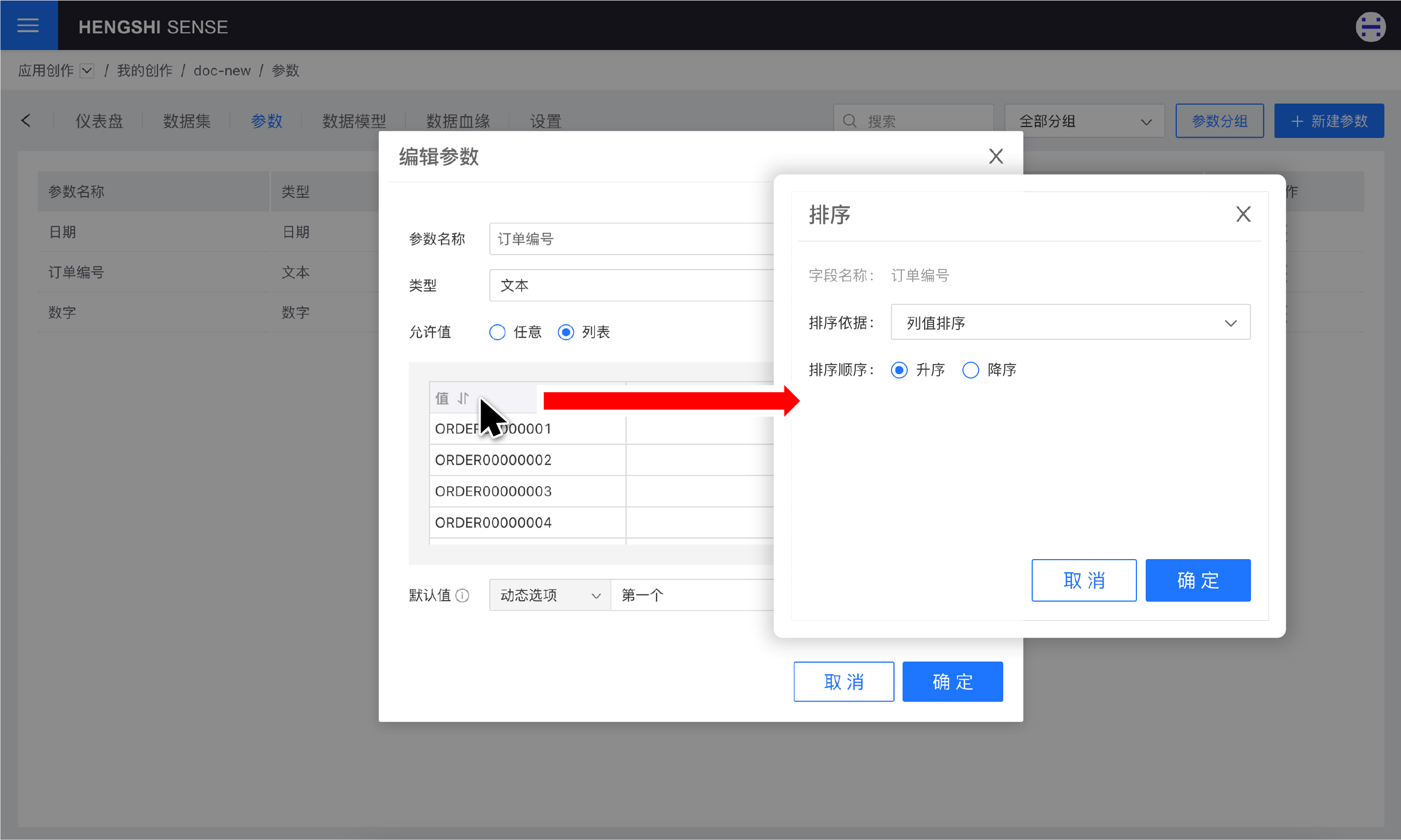The image size is (1401, 840).
Task: Click the doc-new breadcrumb link
Action: coord(222,71)
